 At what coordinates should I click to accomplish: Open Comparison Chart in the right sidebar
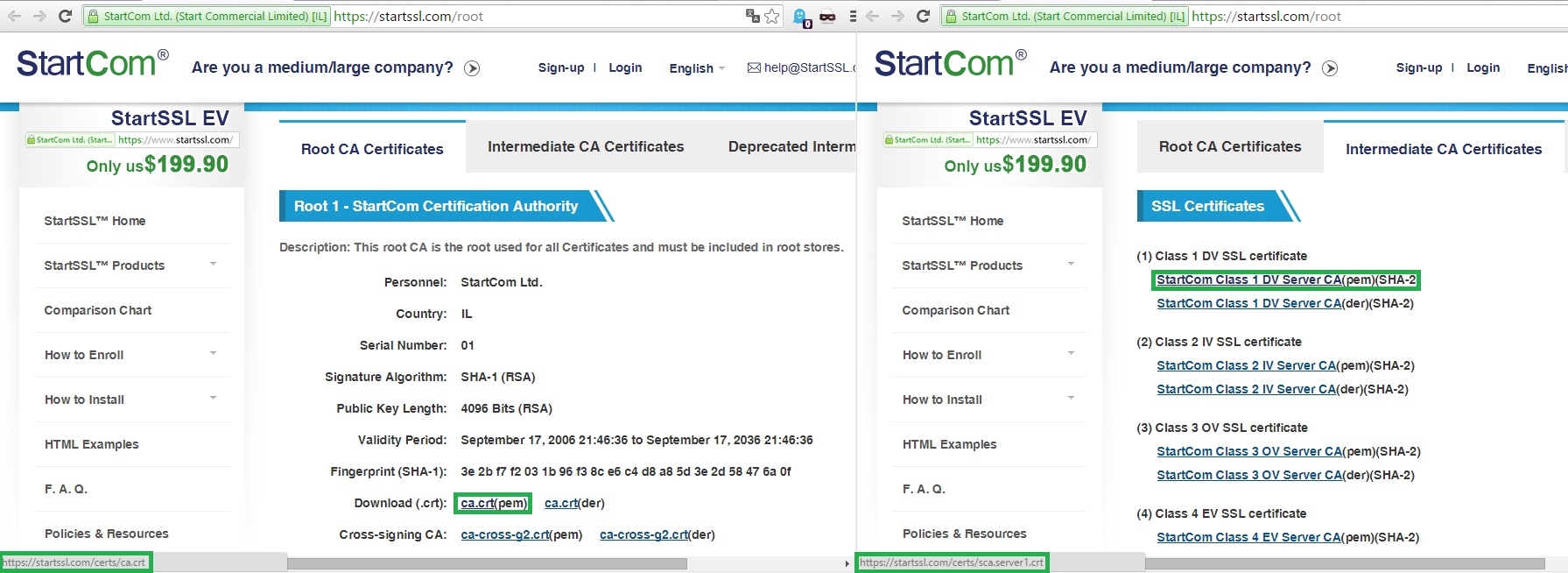point(956,310)
